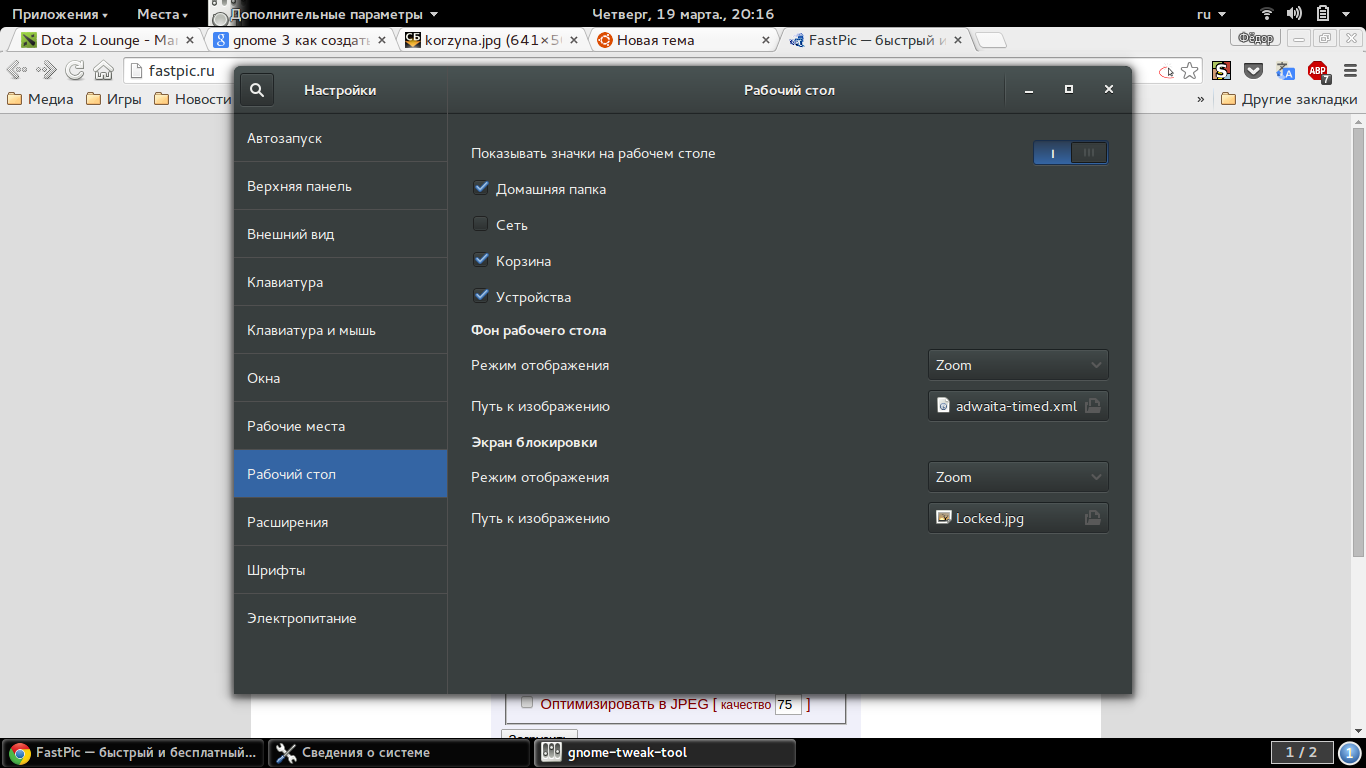Viewport: 1366px width, 768px height.
Task: Select Клавиатура и мышь in the sidebar
Action: click(340, 330)
